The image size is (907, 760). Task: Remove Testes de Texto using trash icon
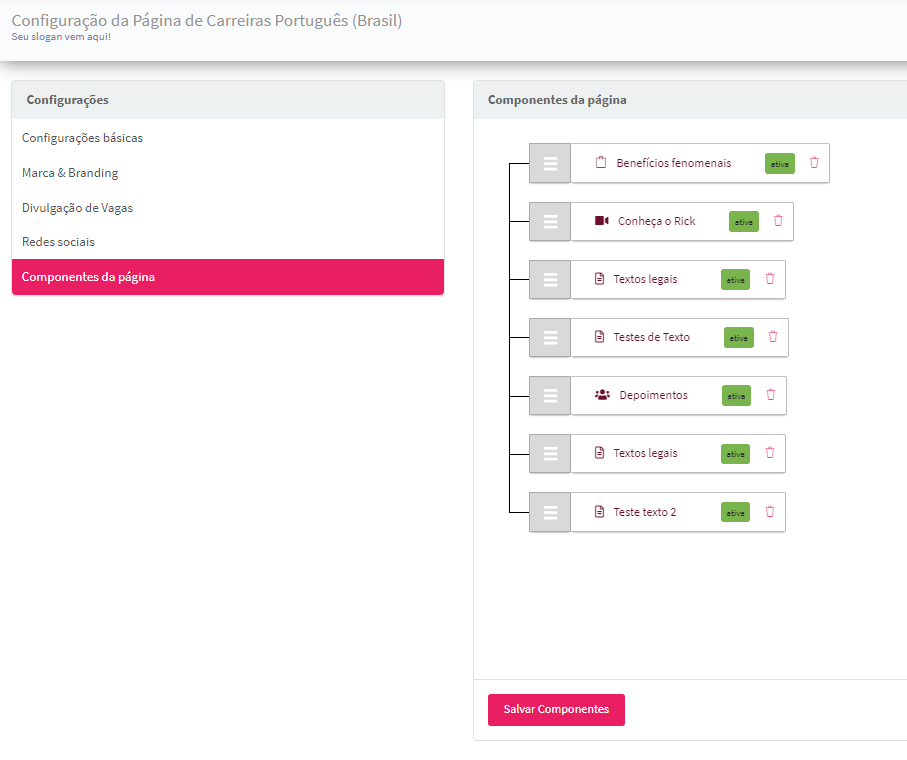(773, 337)
